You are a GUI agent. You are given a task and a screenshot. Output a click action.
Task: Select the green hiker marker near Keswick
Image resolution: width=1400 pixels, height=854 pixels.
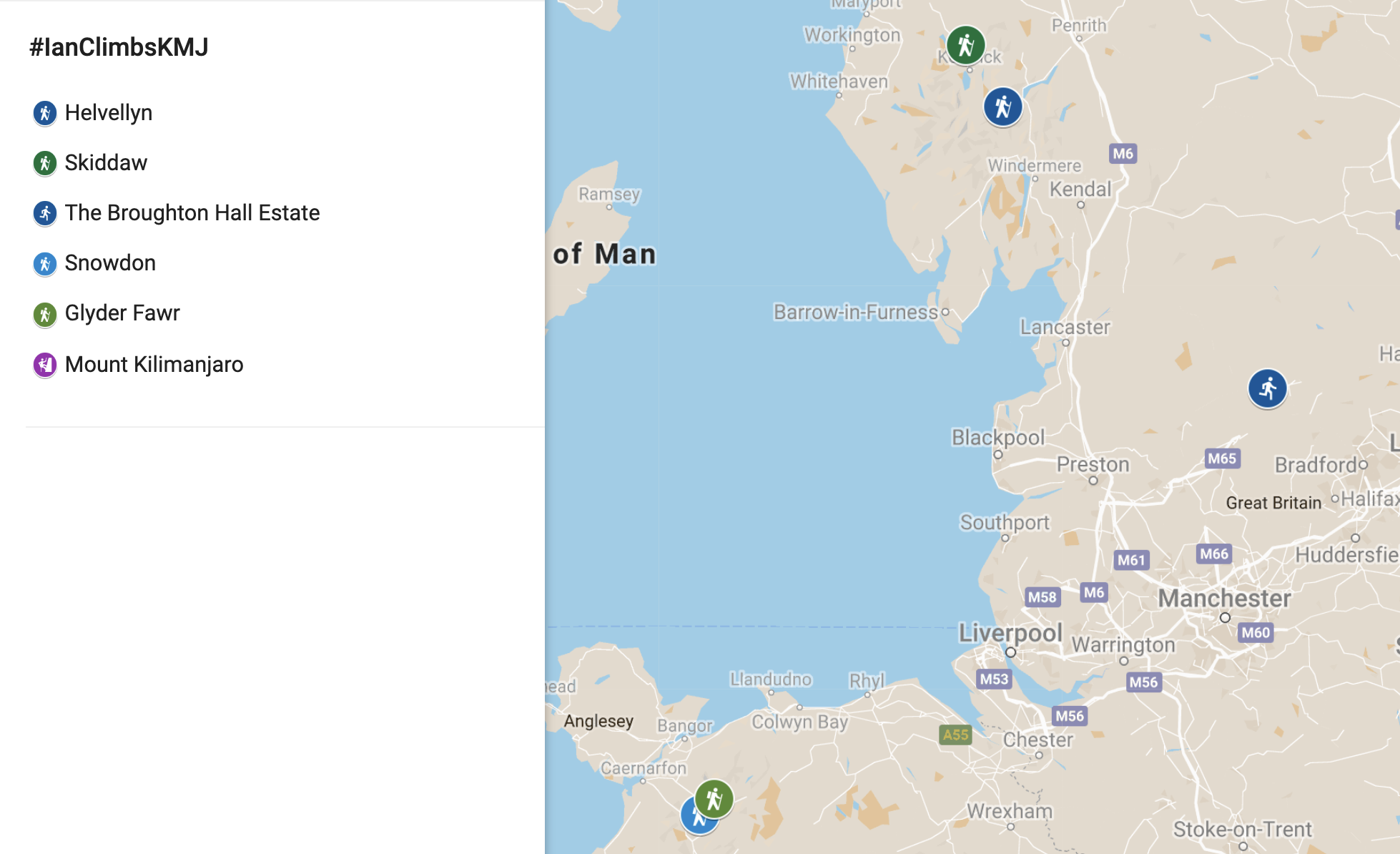click(966, 45)
